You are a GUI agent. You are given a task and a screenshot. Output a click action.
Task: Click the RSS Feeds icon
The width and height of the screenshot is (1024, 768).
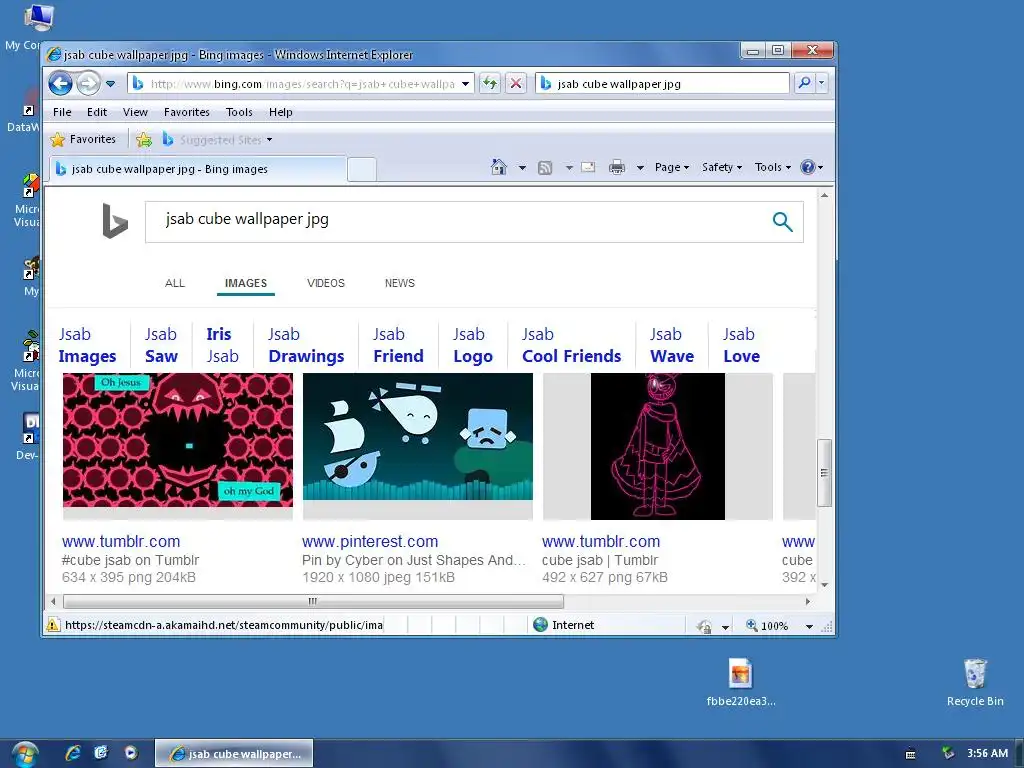[x=545, y=168]
